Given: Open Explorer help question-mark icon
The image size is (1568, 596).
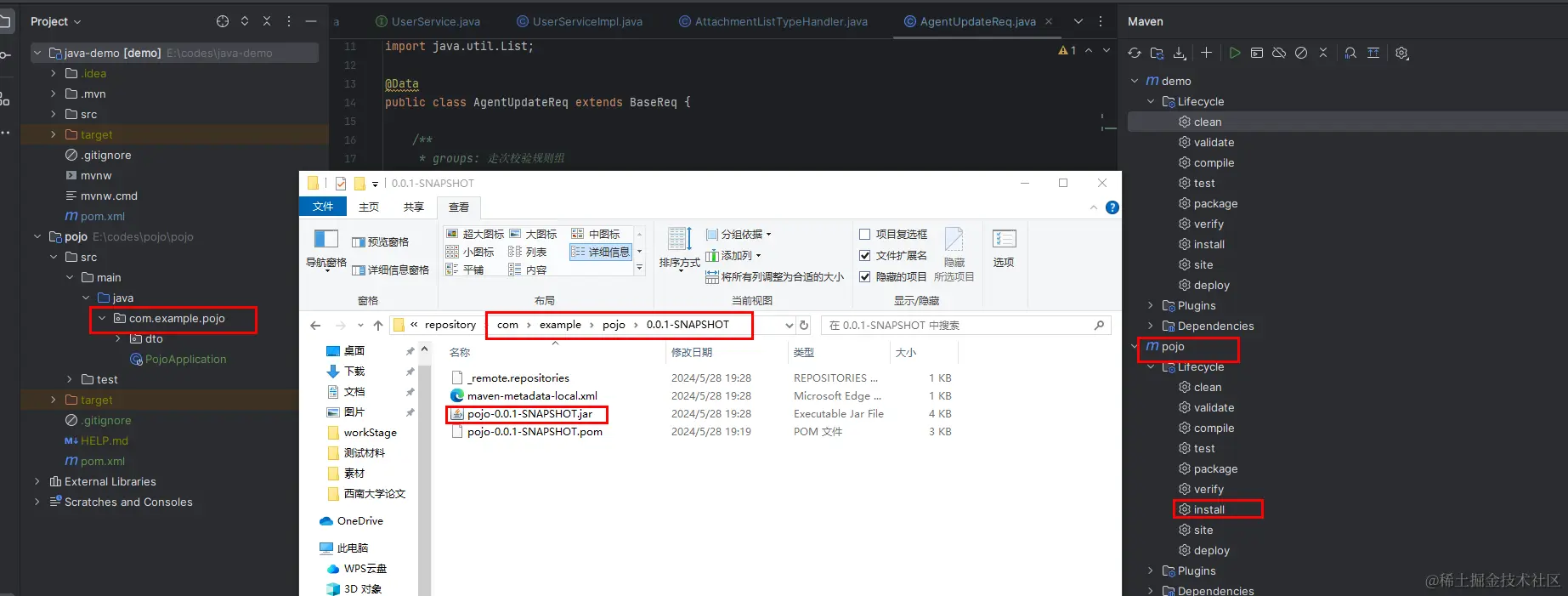Looking at the screenshot, I should 1112,207.
